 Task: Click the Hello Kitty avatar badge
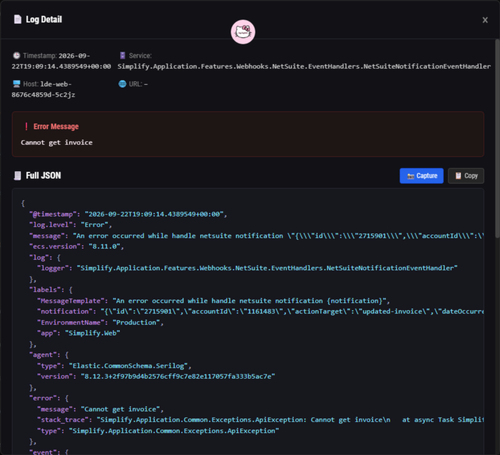(243, 32)
